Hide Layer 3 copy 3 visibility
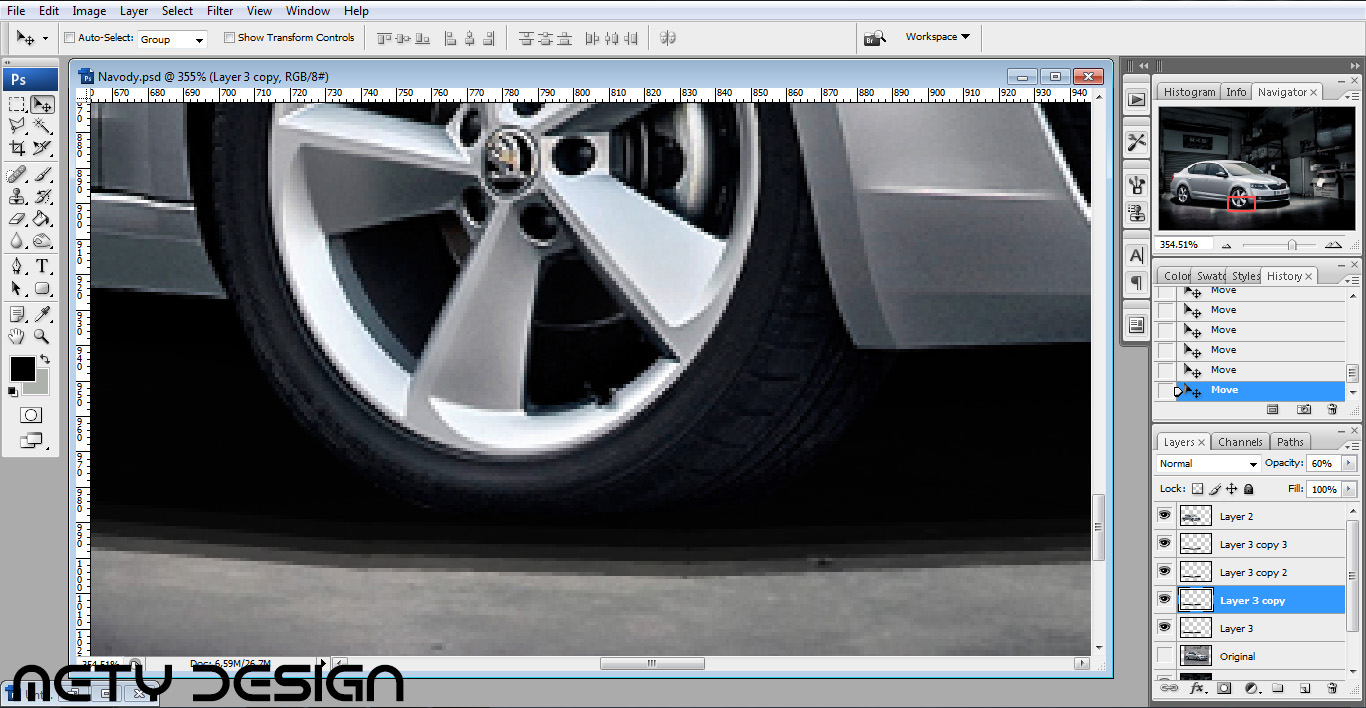 1164,544
